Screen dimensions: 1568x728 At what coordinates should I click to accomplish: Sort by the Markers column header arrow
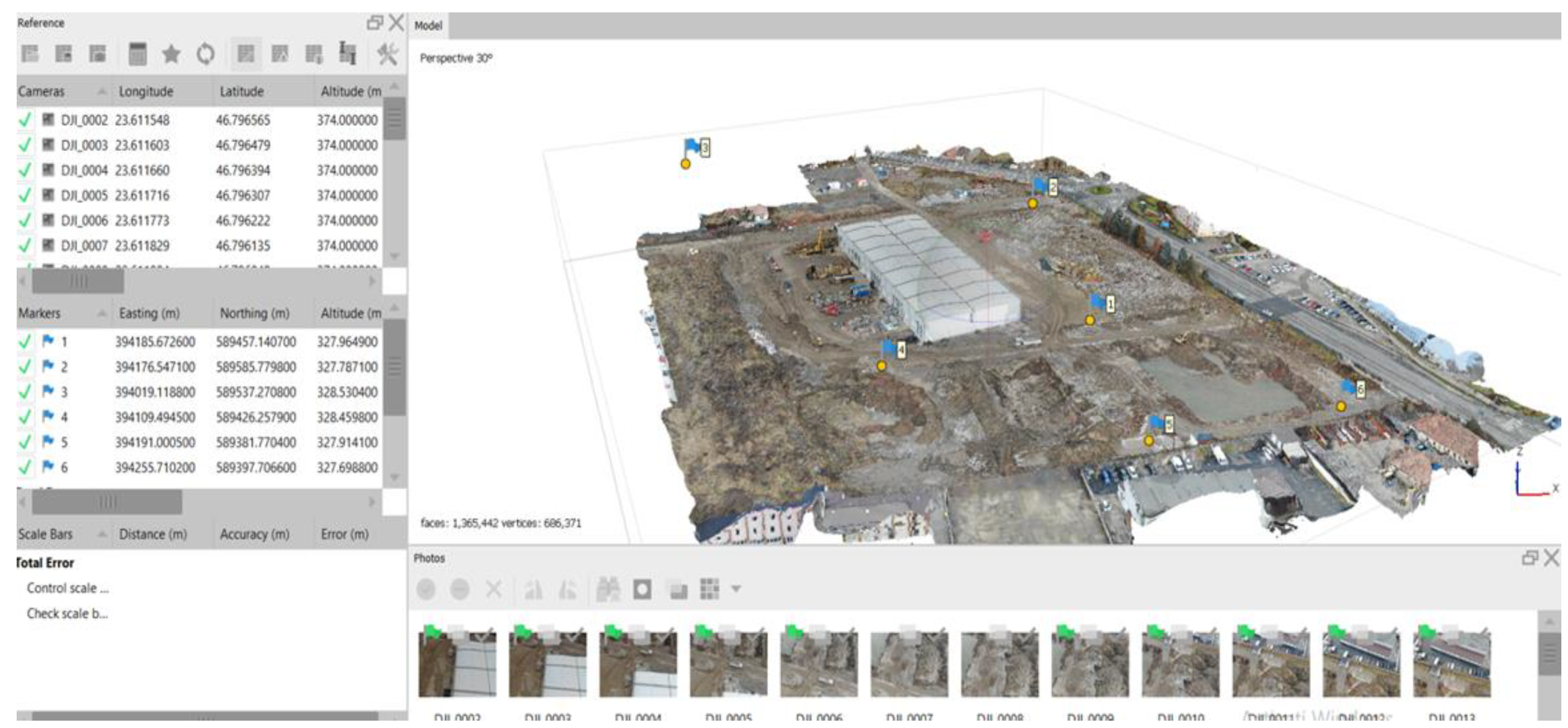coord(102,313)
